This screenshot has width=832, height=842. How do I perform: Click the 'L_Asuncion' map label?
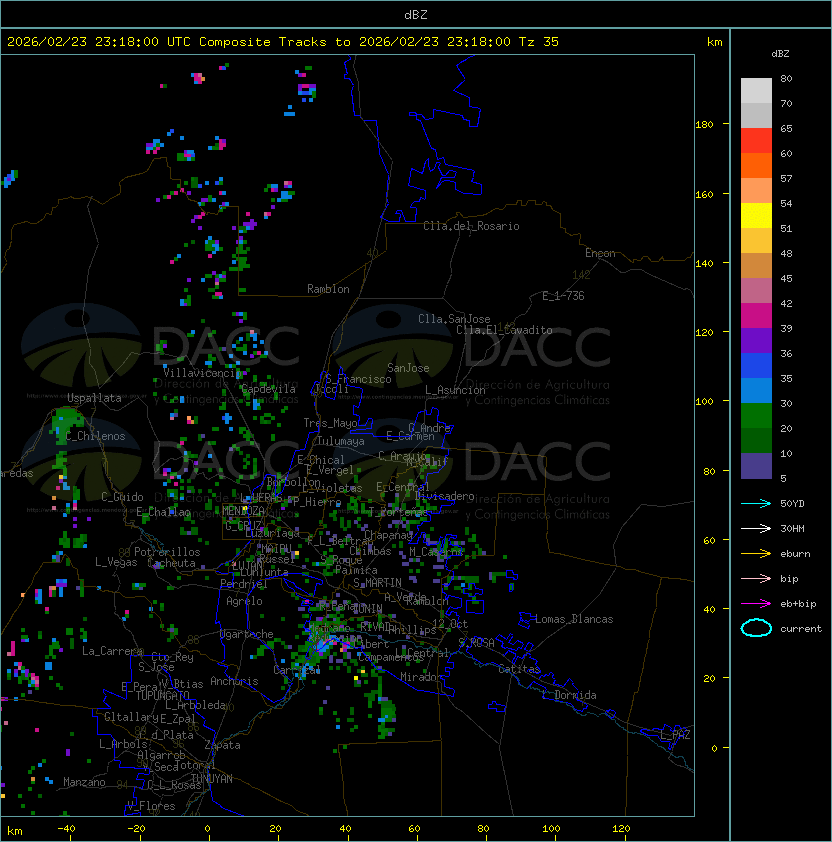coord(455,390)
